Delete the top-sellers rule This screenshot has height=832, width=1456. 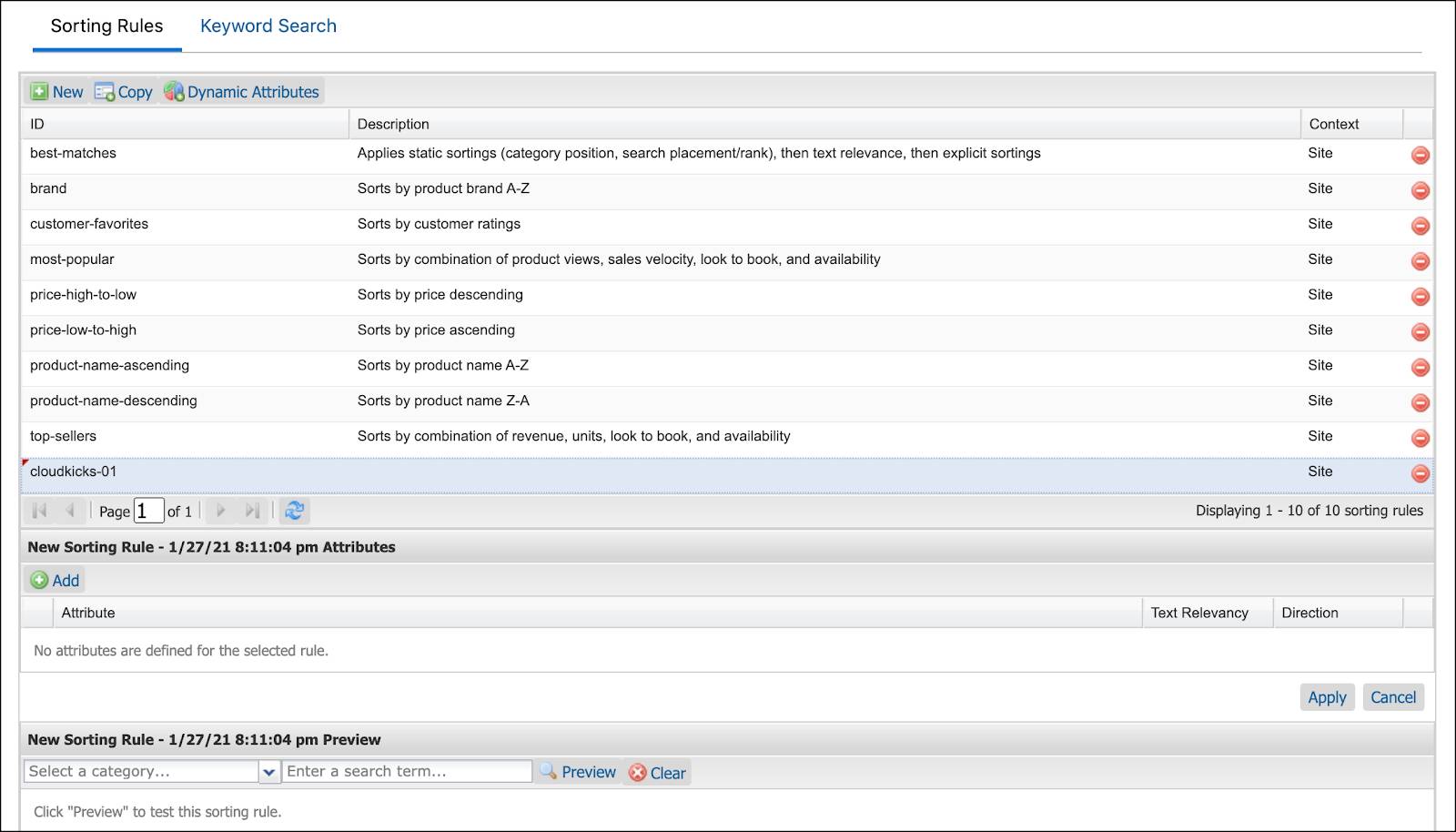(x=1420, y=438)
